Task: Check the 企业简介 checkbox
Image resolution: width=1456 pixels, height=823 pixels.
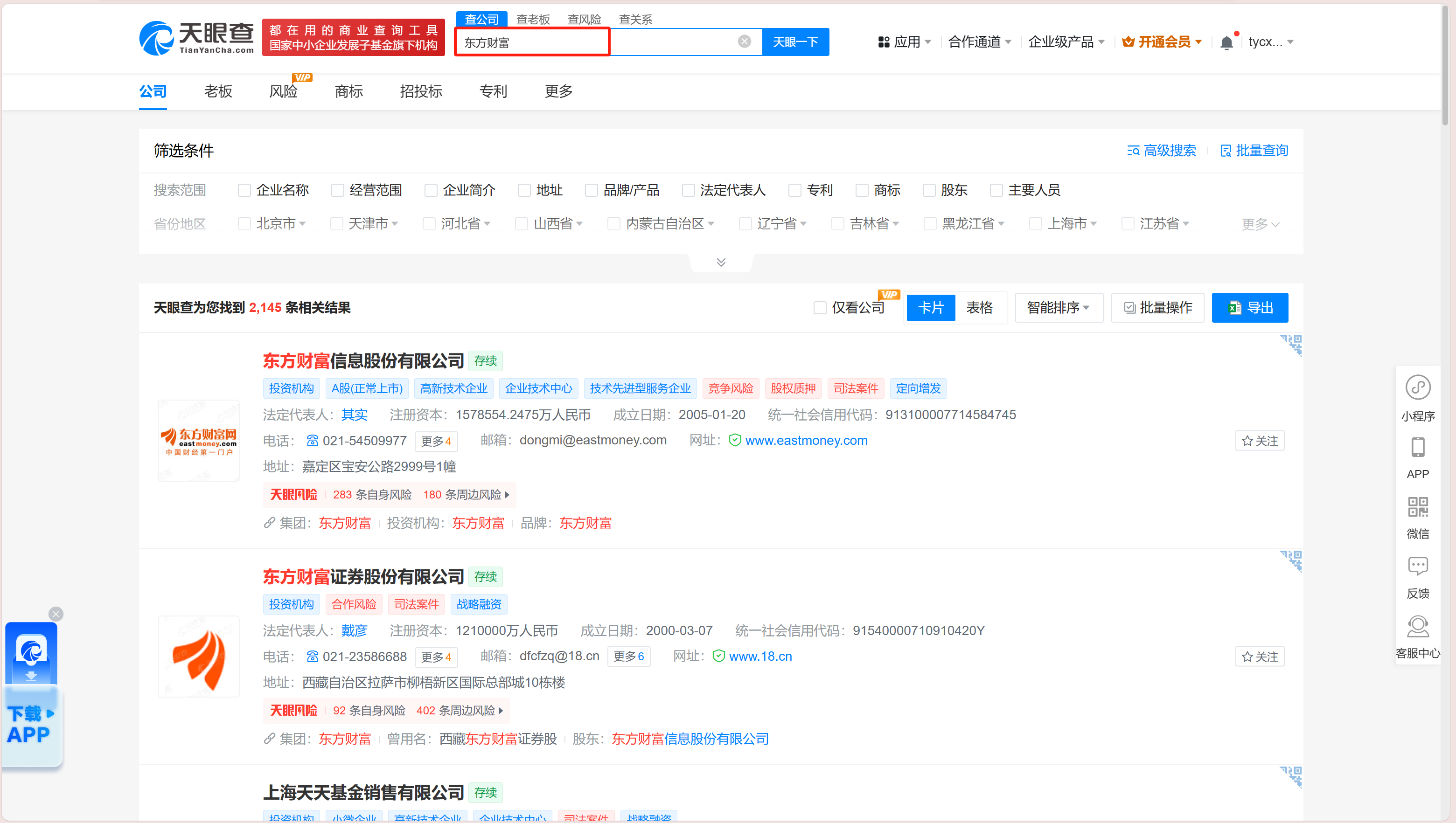Action: click(x=431, y=191)
